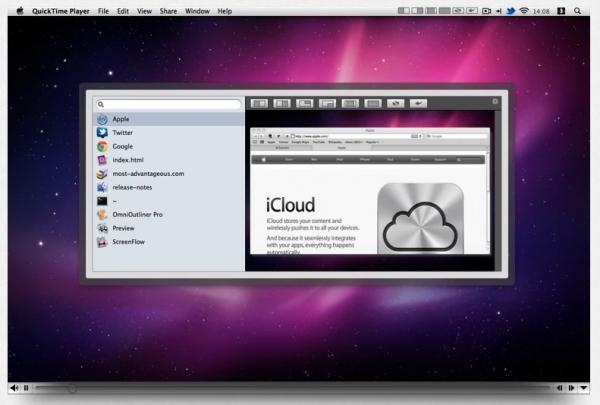Open the QuickTime controller dropdown arrow

pyautogui.click(x=584, y=388)
